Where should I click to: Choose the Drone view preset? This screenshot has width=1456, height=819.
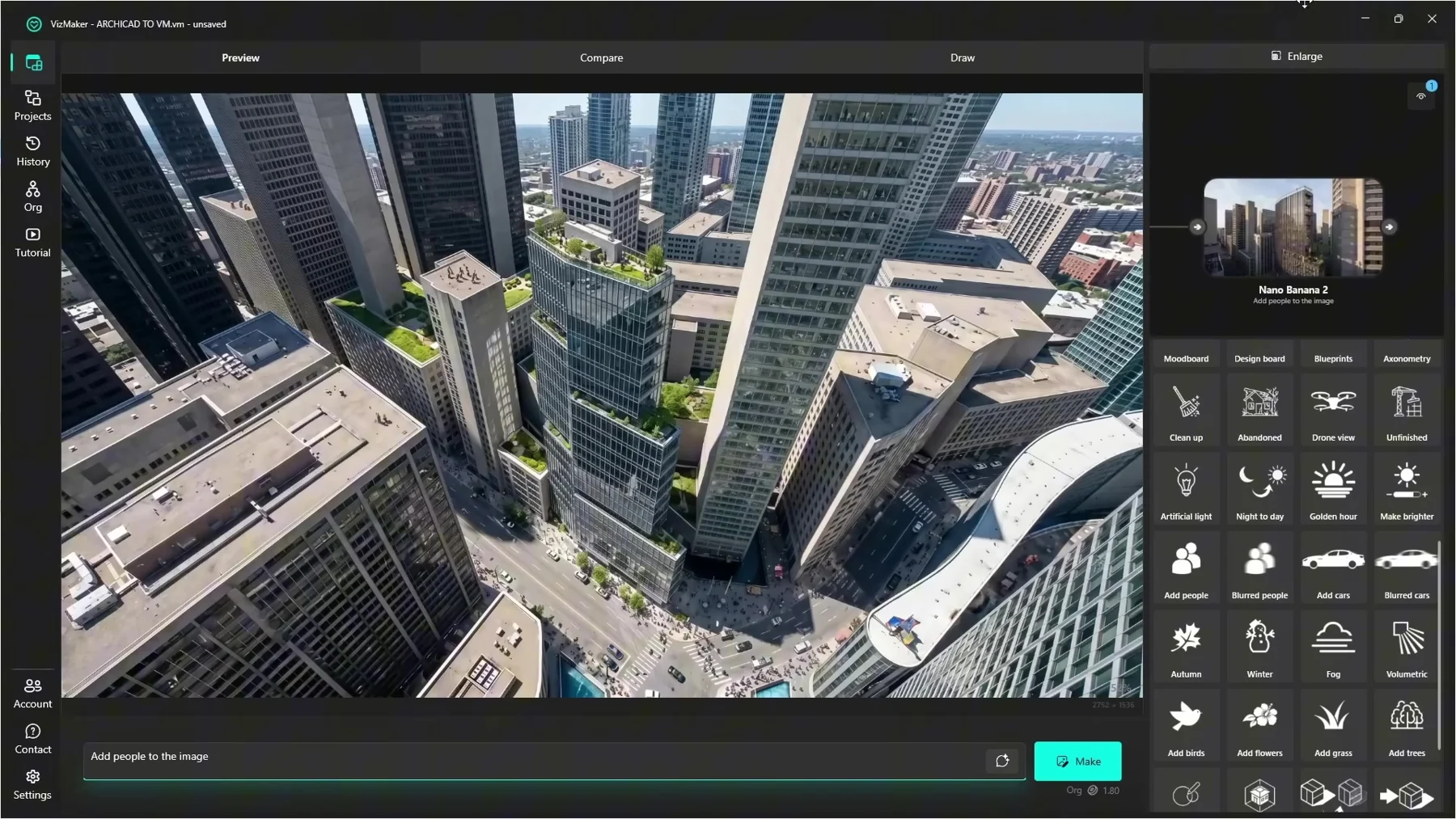tap(1333, 411)
